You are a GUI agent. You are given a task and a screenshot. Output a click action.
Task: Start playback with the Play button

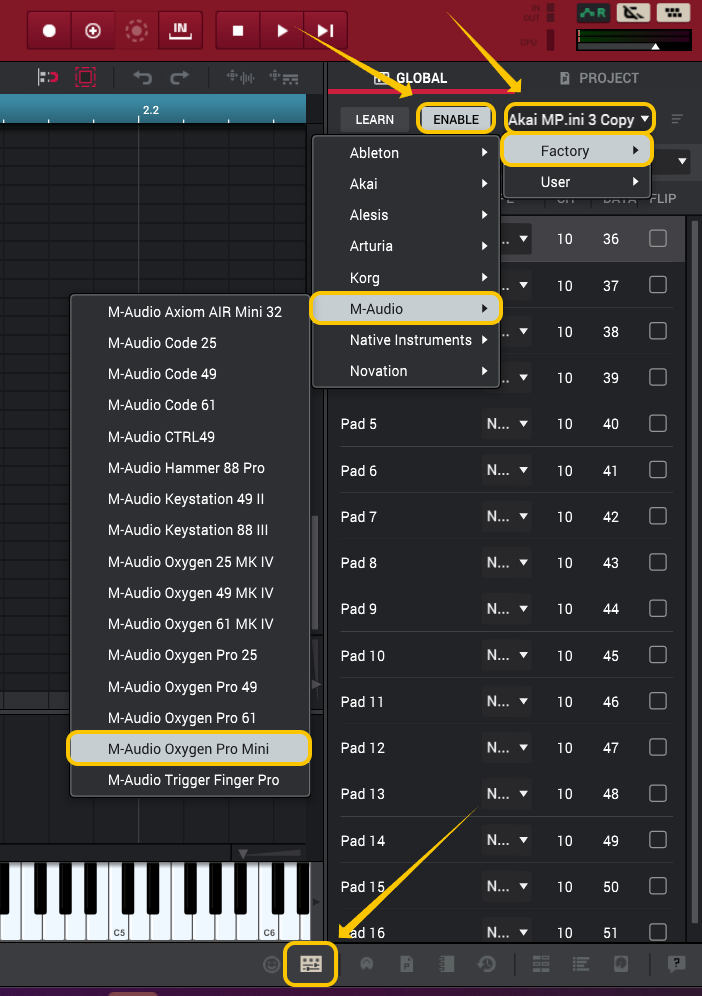coord(282,30)
